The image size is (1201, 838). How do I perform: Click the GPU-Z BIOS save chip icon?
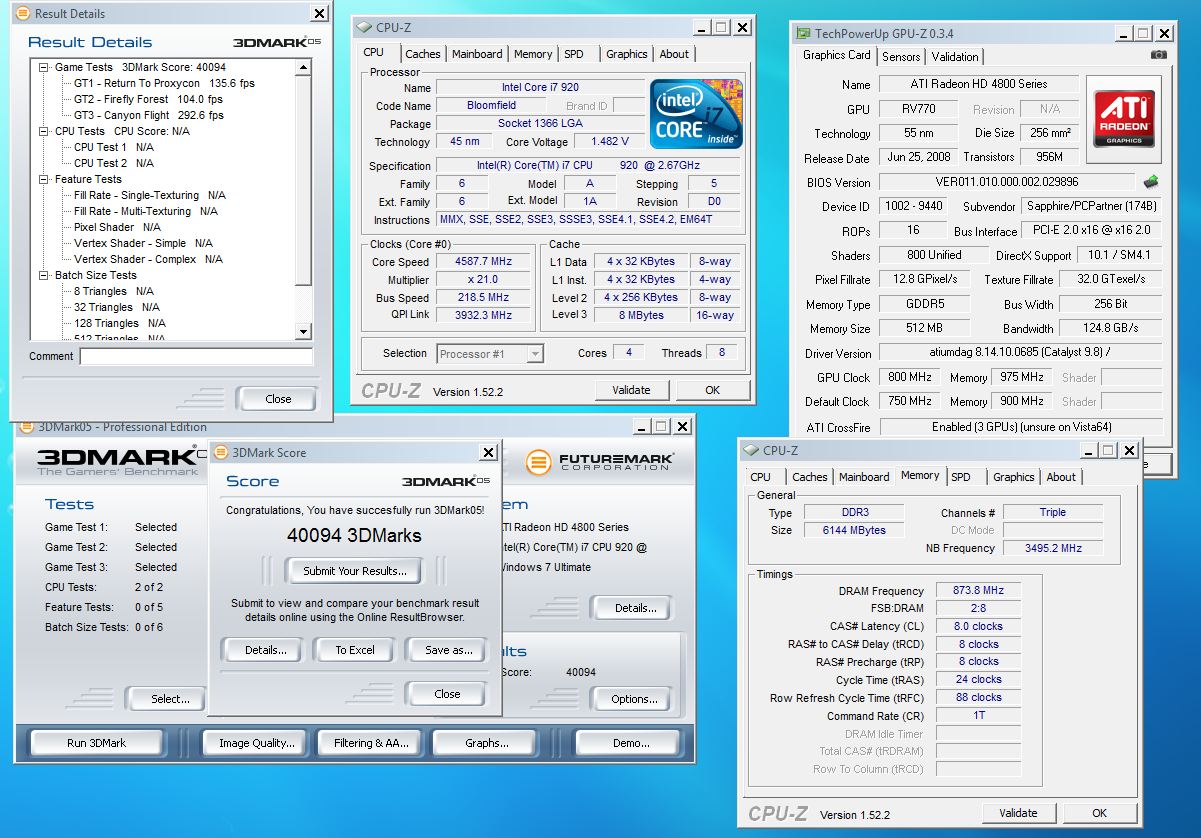[1151, 182]
